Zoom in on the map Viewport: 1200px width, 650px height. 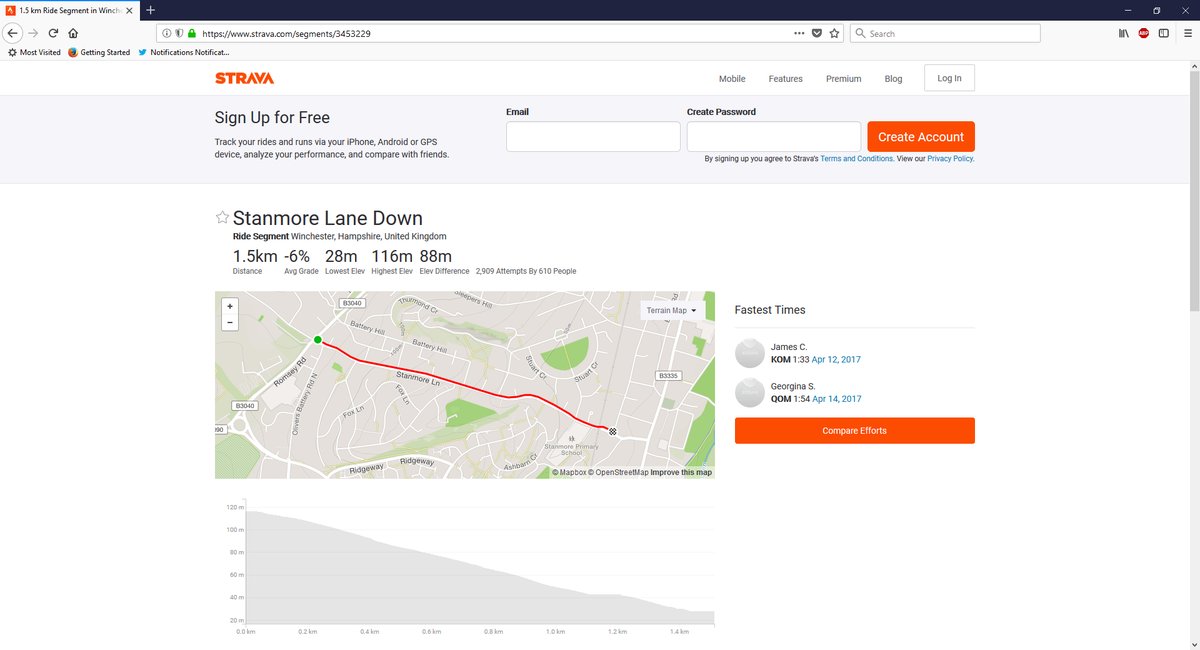[230, 306]
